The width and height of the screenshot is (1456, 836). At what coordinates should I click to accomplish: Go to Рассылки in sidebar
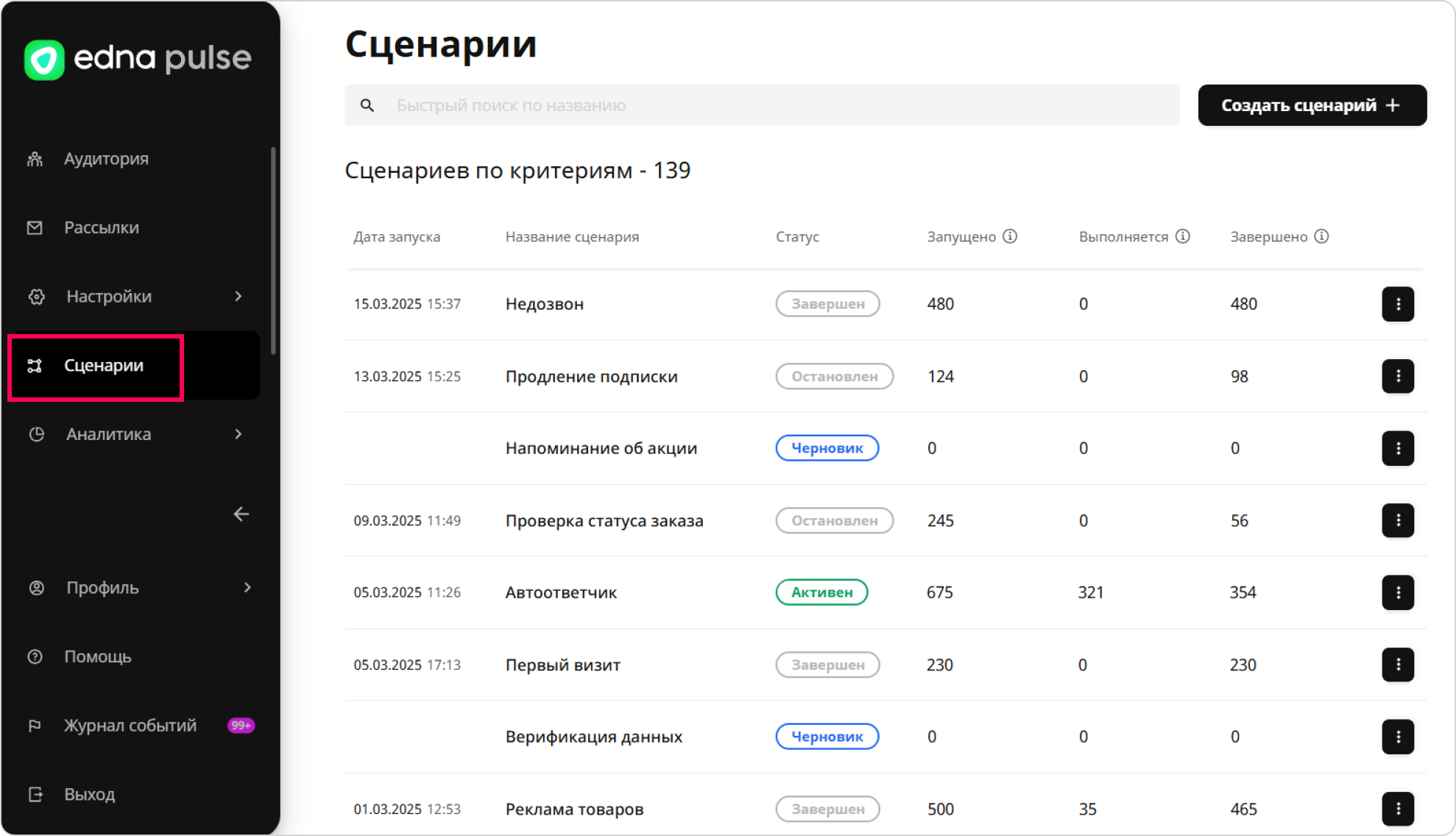coord(101,227)
